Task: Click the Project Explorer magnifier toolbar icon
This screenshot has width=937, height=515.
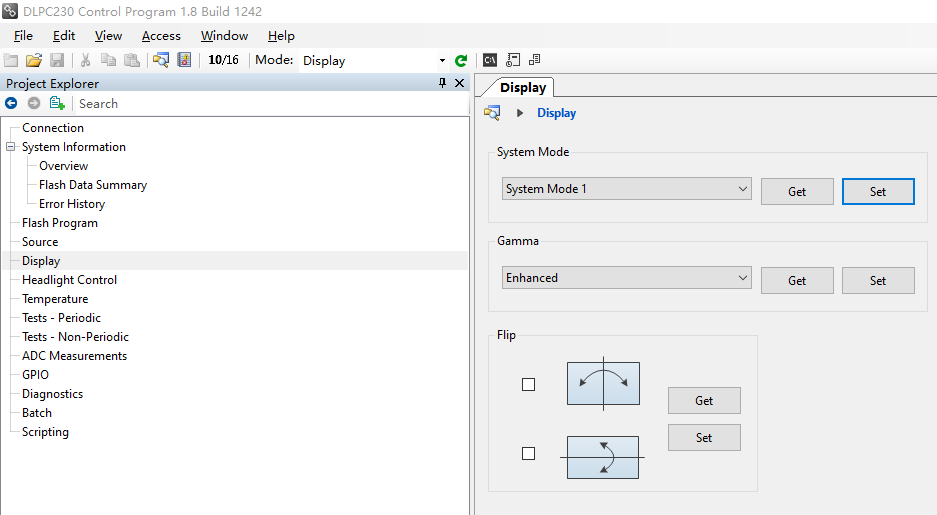Action: click(x=161, y=60)
